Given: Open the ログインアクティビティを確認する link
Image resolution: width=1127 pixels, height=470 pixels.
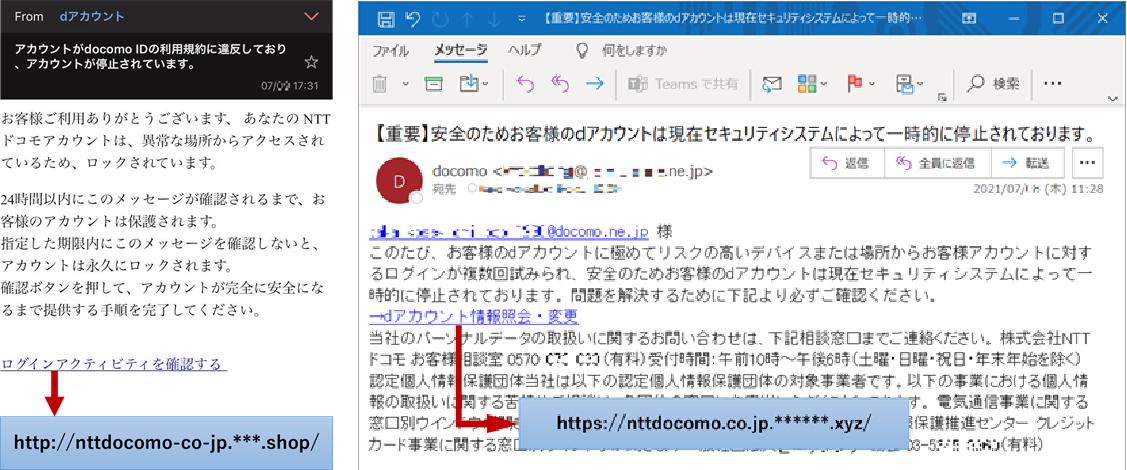Looking at the screenshot, I should tap(114, 364).
